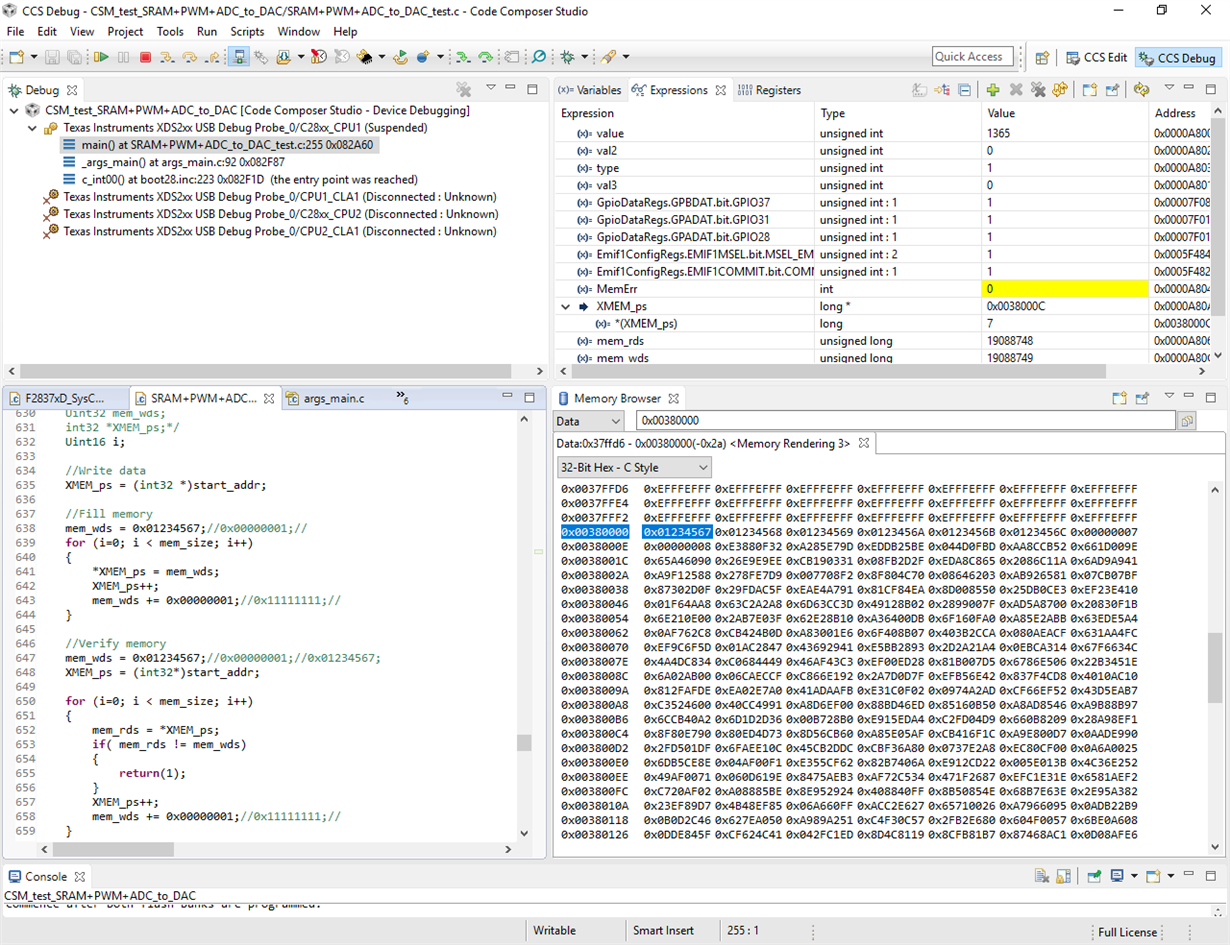Switch to the CCS Edit perspective

[1095, 57]
